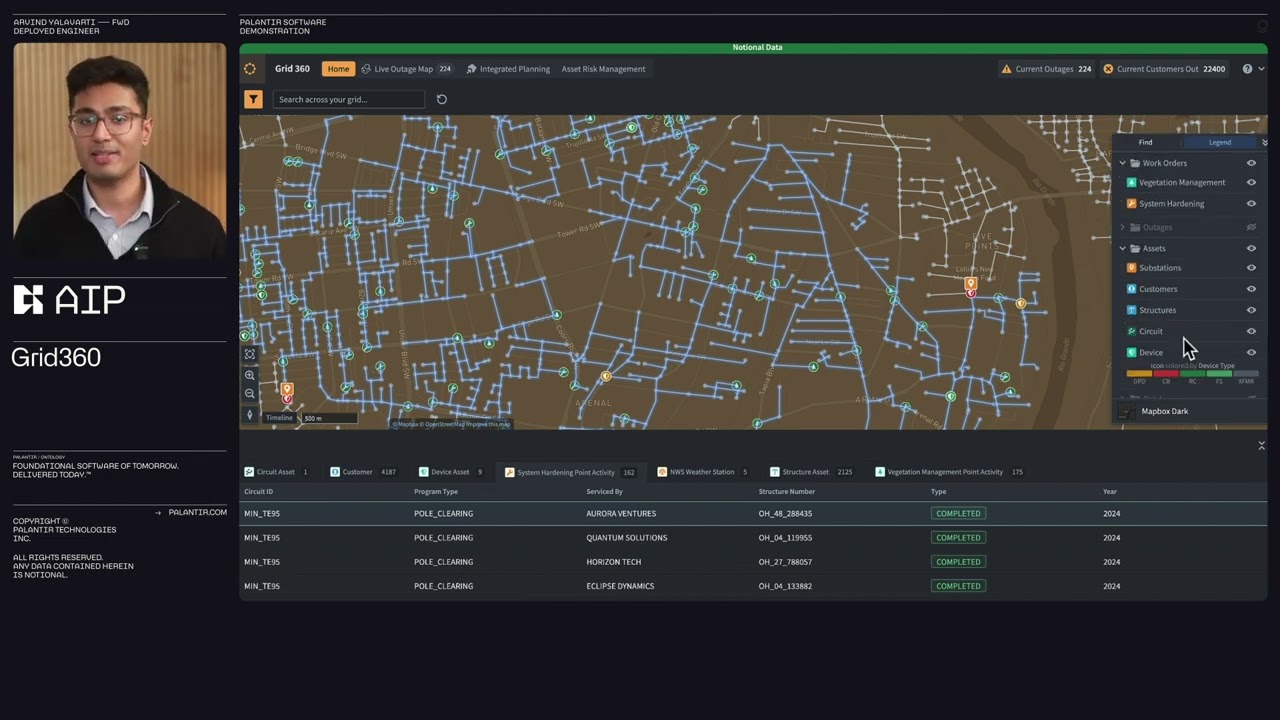This screenshot has width=1280, height=720.
Task: Toggle Vegetation Management layer visibility
Action: click(x=1251, y=183)
